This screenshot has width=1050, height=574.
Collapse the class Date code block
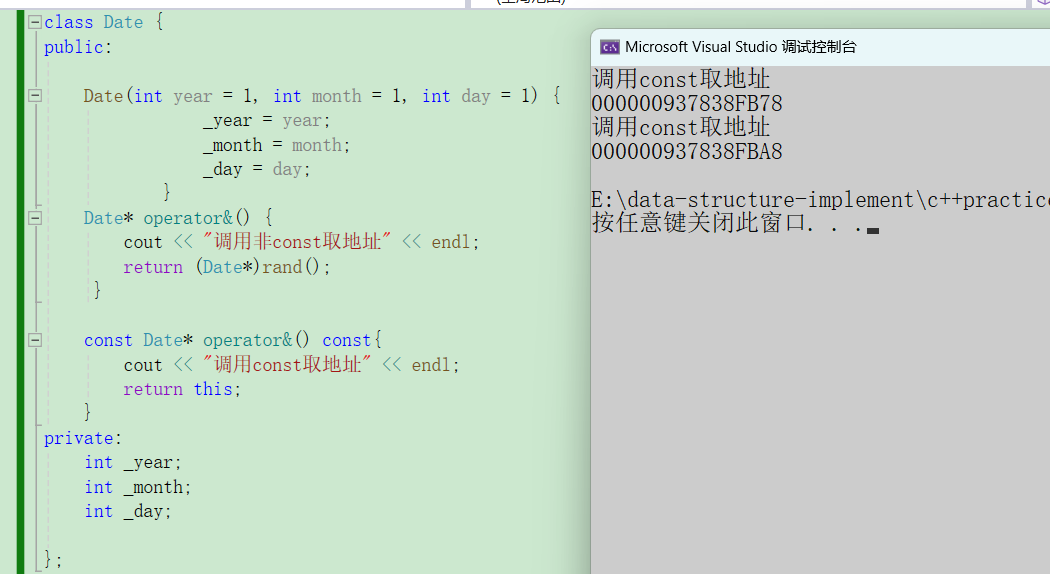(x=35, y=22)
